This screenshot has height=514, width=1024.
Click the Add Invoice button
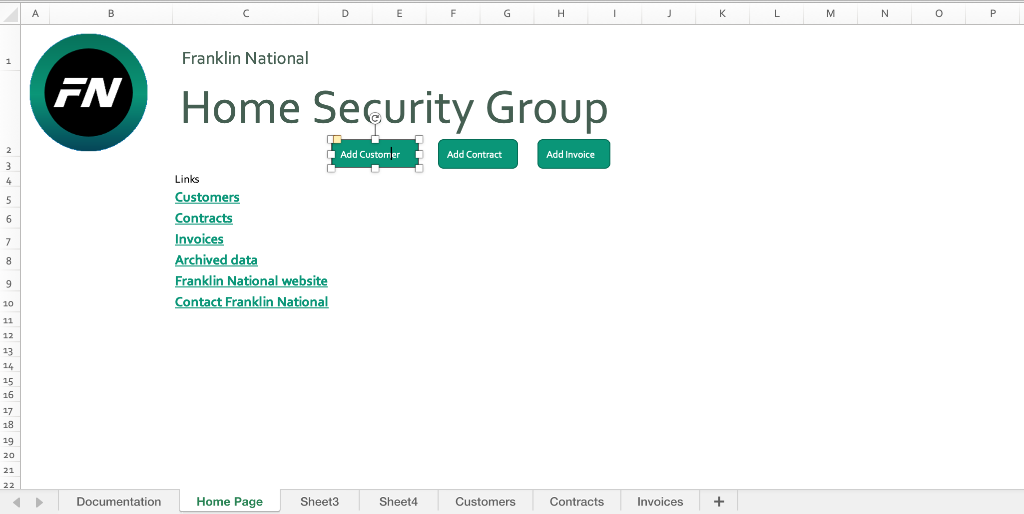573,154
